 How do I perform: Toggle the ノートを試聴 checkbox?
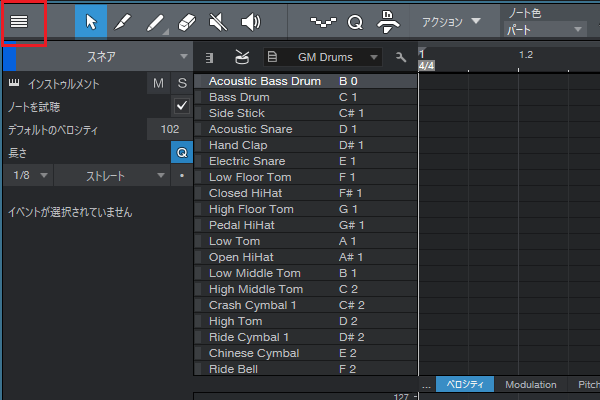pyautogui.click(x=181, y=105)
